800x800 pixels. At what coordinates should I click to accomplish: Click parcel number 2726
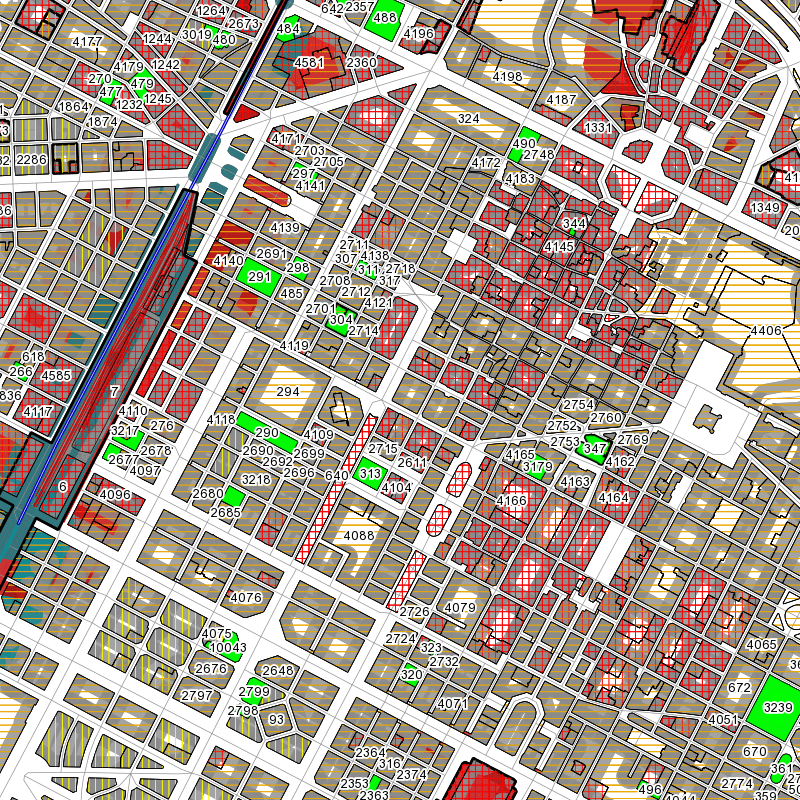pos(414,612)
